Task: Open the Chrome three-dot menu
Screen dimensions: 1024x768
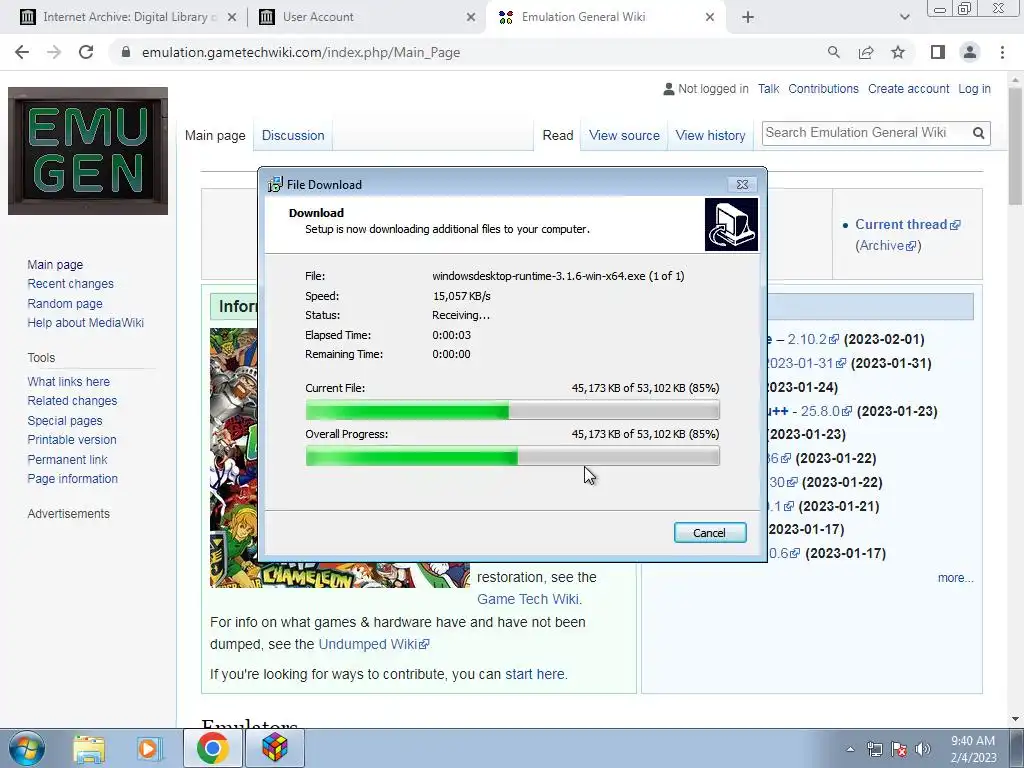Action: click(1002, 52)
